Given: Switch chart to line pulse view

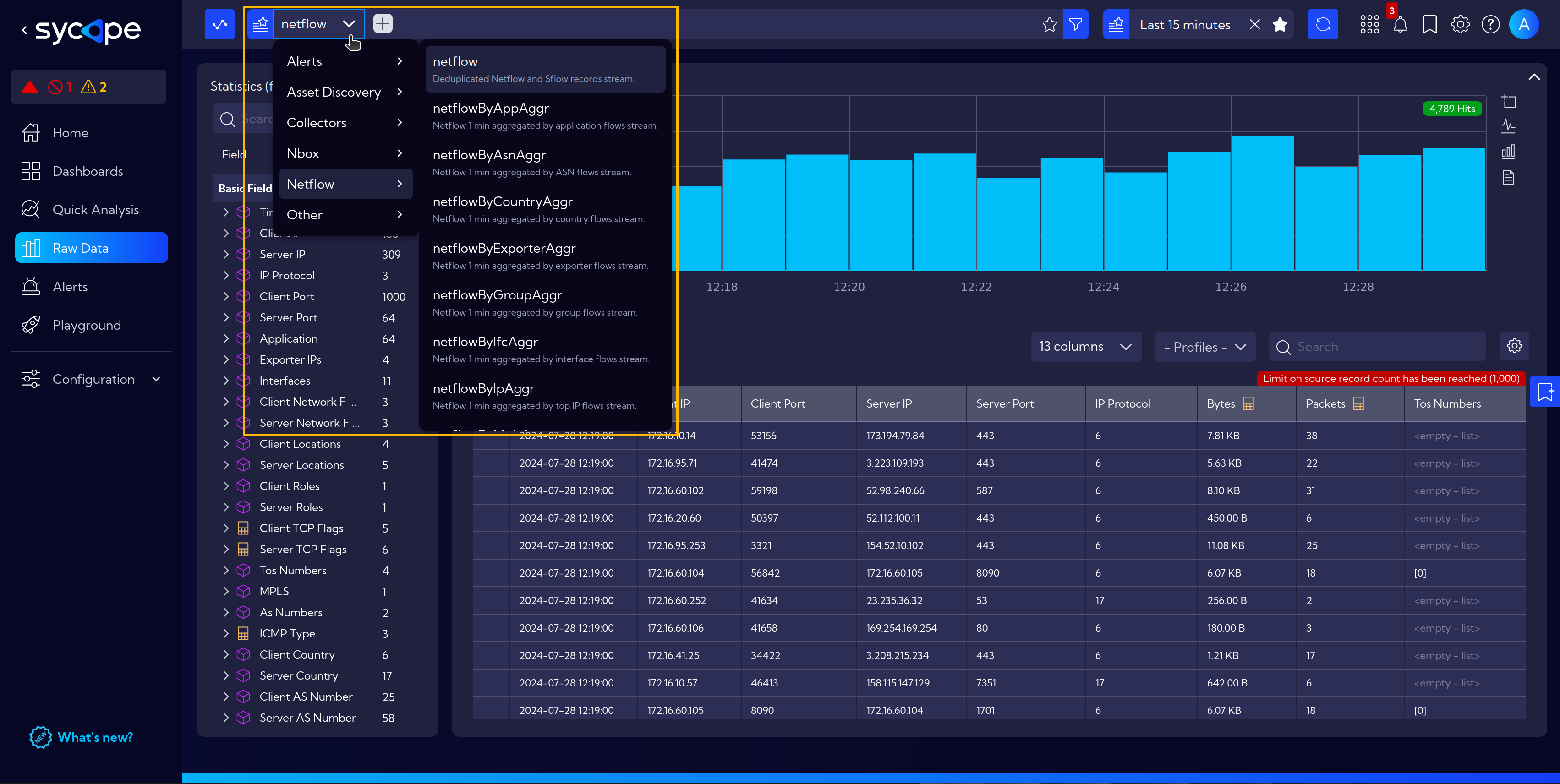Looking at the screenshot, I should pos(1509,126).
